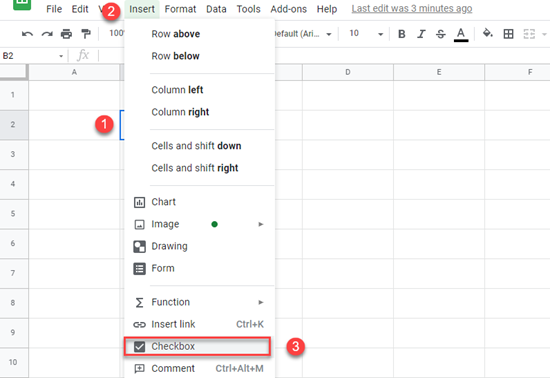The height and width of the screenshot is (378, 550).
Task: Select Cells and shift right
Action: tap(199, 168)
